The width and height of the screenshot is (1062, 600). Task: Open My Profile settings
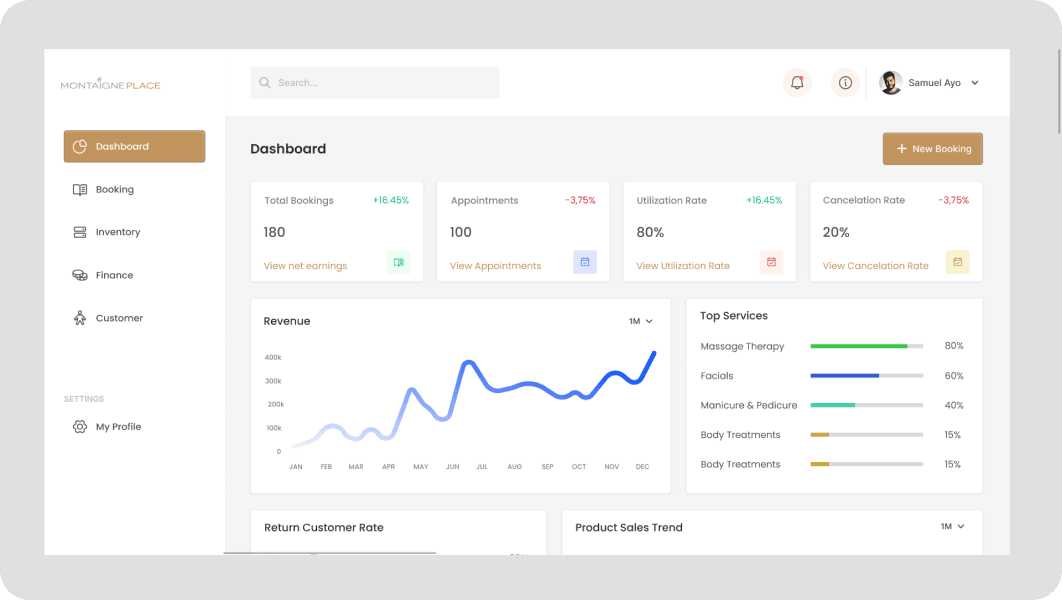point(118,427)
